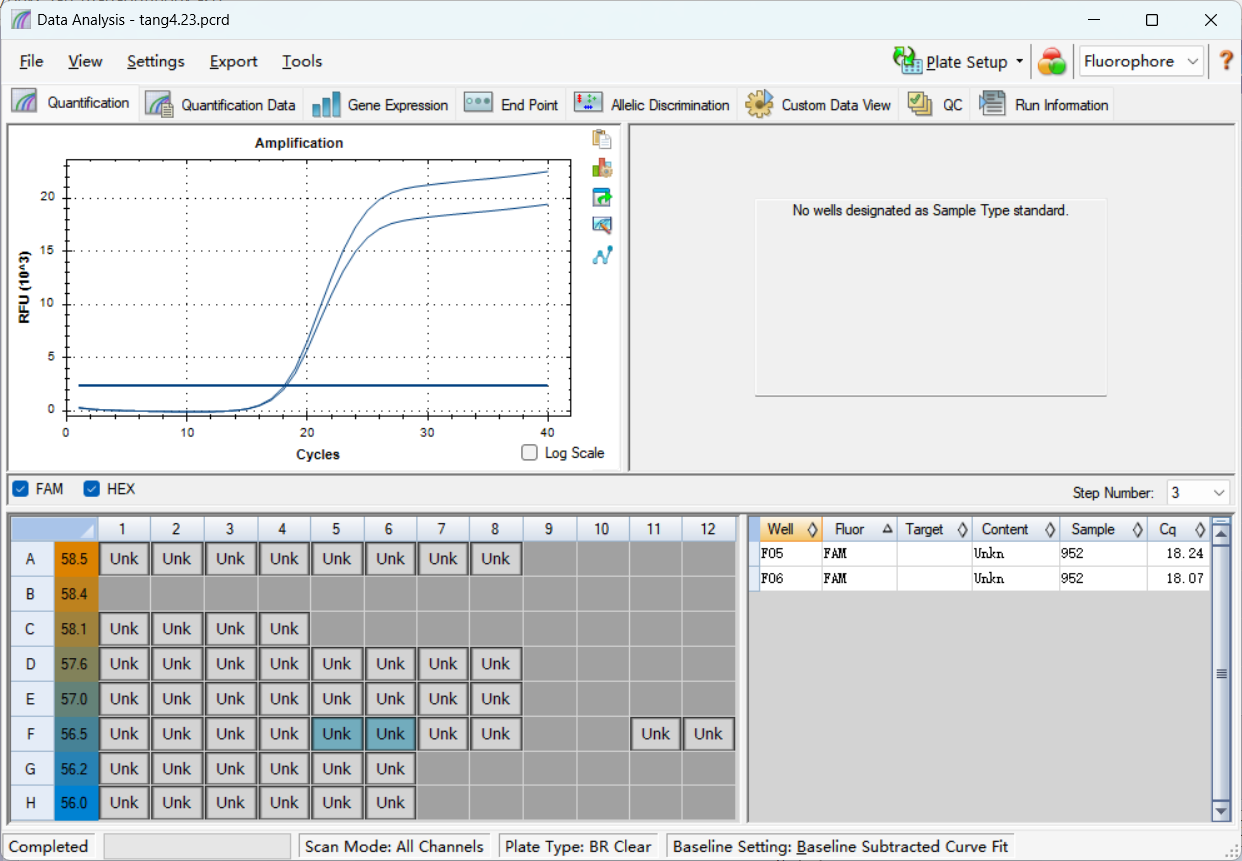The width and height of the screenshot is (1242, 861).
Task: Click the Data Analysis window title icon
Action: [x=21, y=19]
